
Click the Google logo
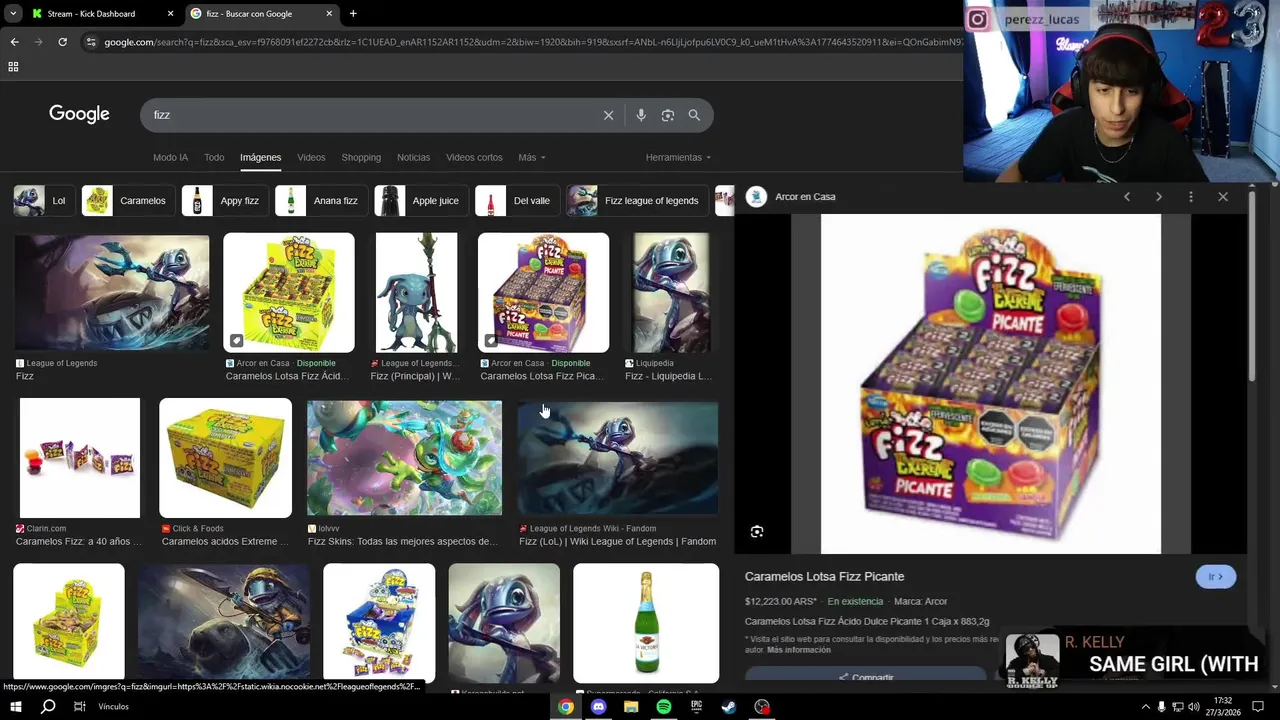[x=79, y=114]
